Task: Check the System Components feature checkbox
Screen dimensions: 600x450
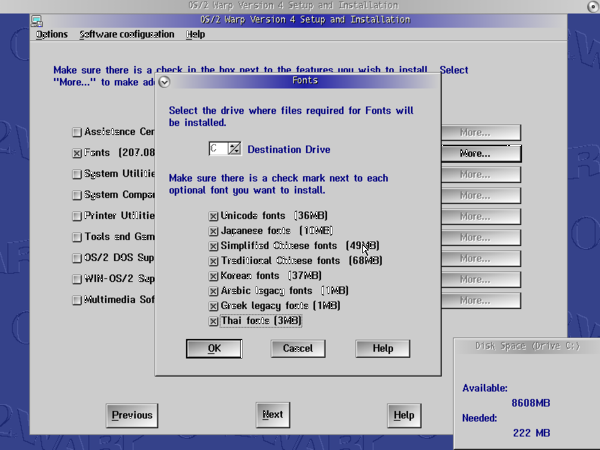Action: point(77,195)
